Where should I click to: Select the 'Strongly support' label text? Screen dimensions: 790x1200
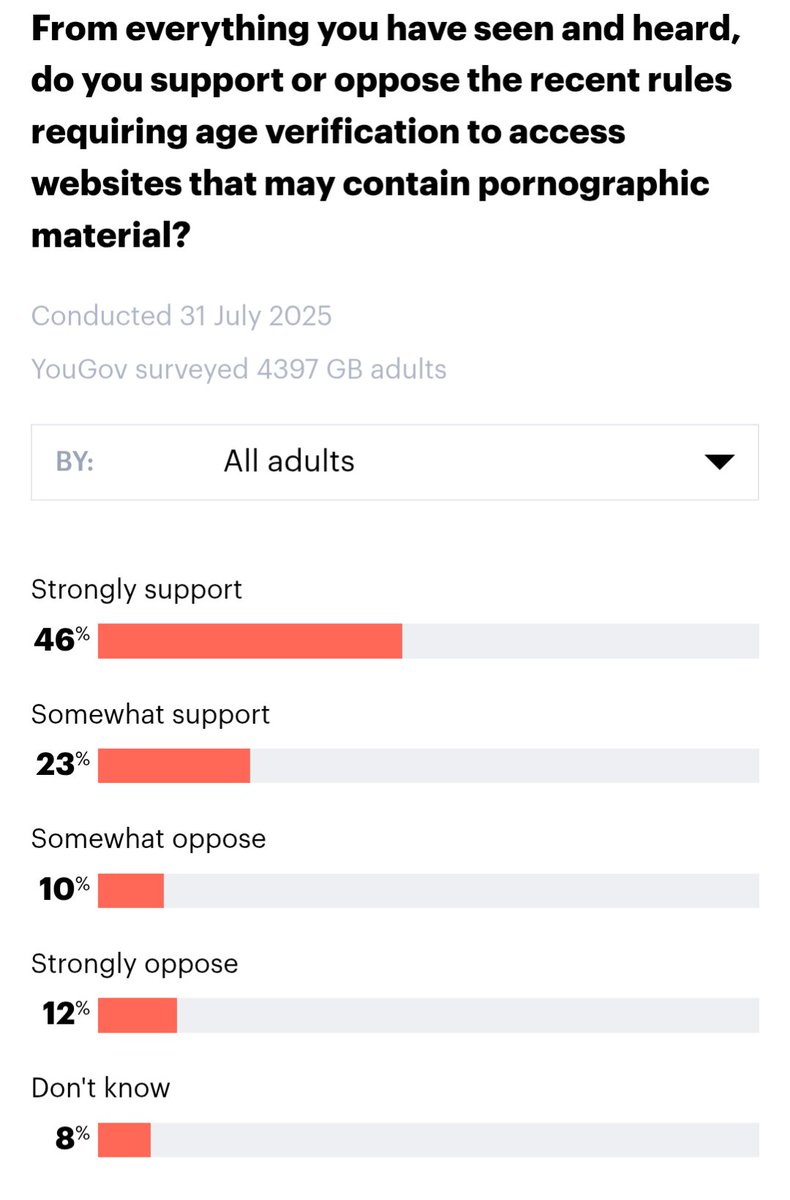[137, 590]
